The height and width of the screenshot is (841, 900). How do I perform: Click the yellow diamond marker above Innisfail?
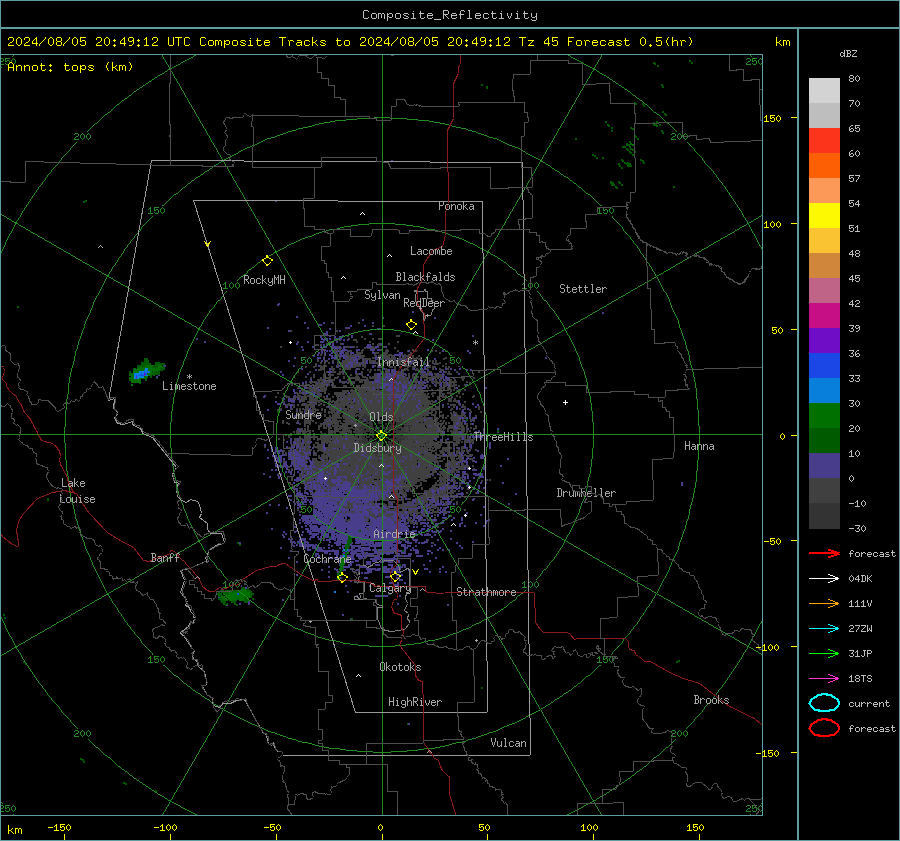pos(411,325)
